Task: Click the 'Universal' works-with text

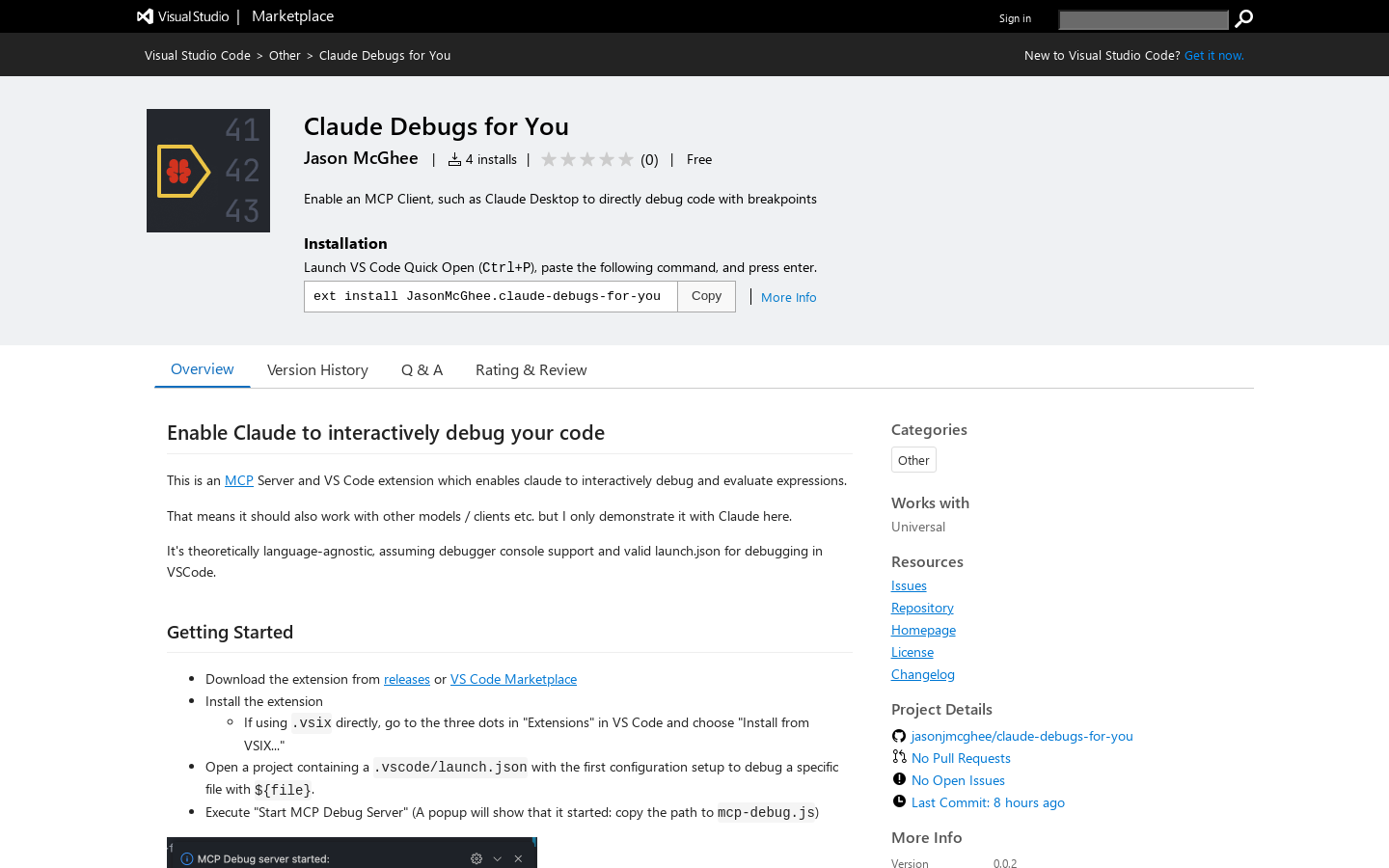Action: coord(918,527)
